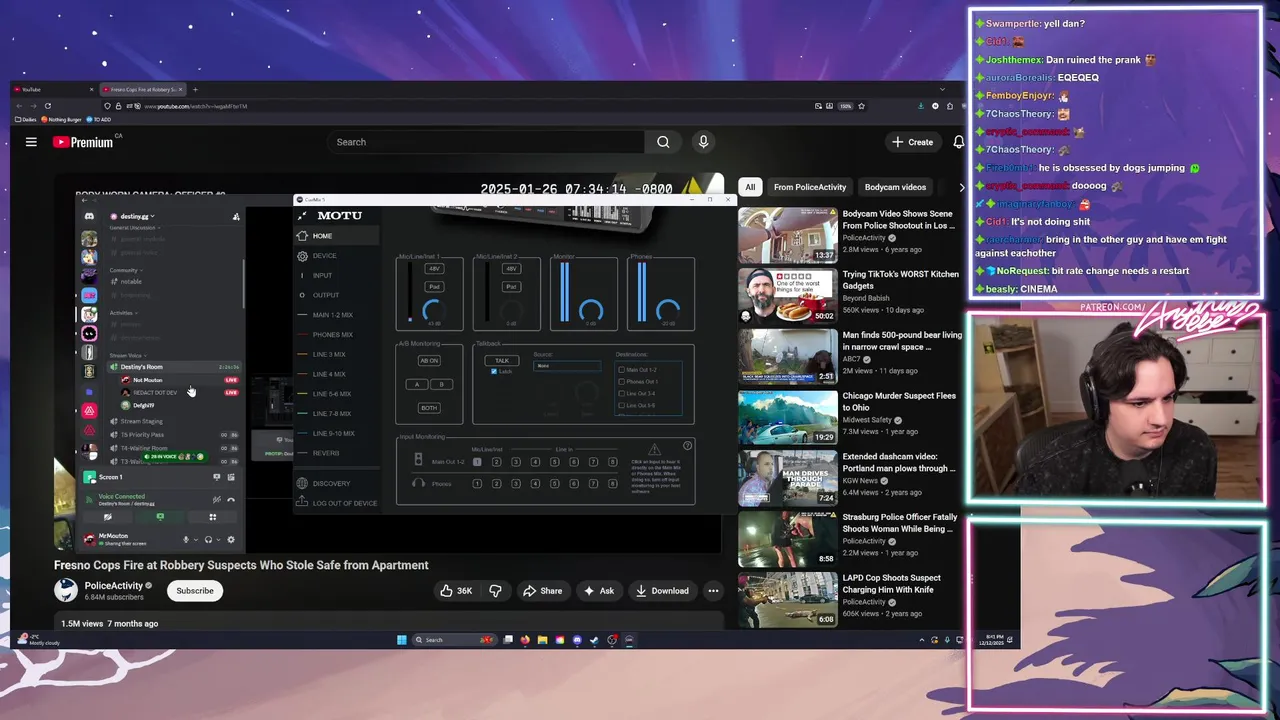Check Line Out 3-4 talkback destination
The height and width of the screenshot is (720, 1280).
pos(621,394)
